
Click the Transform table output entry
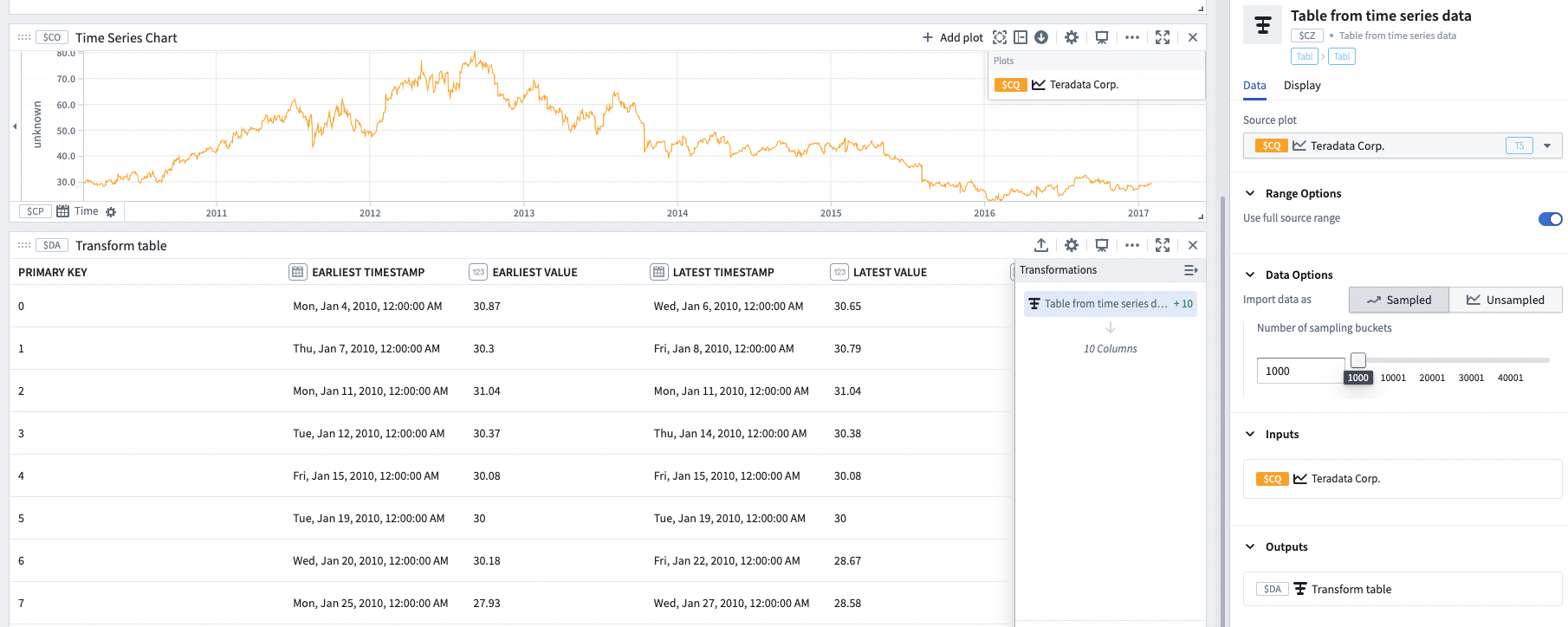coord(1403,589)
